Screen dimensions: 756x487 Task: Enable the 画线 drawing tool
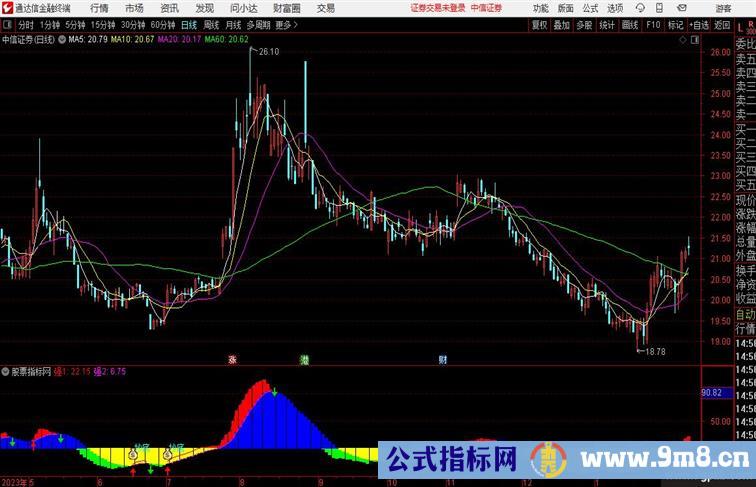coord(630,25)
